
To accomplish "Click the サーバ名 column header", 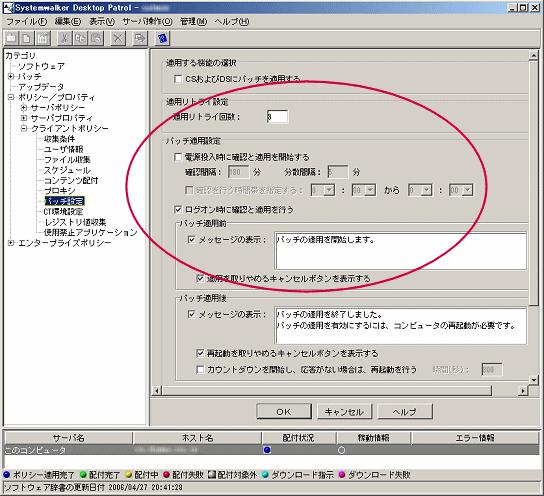I will point(68,438).
